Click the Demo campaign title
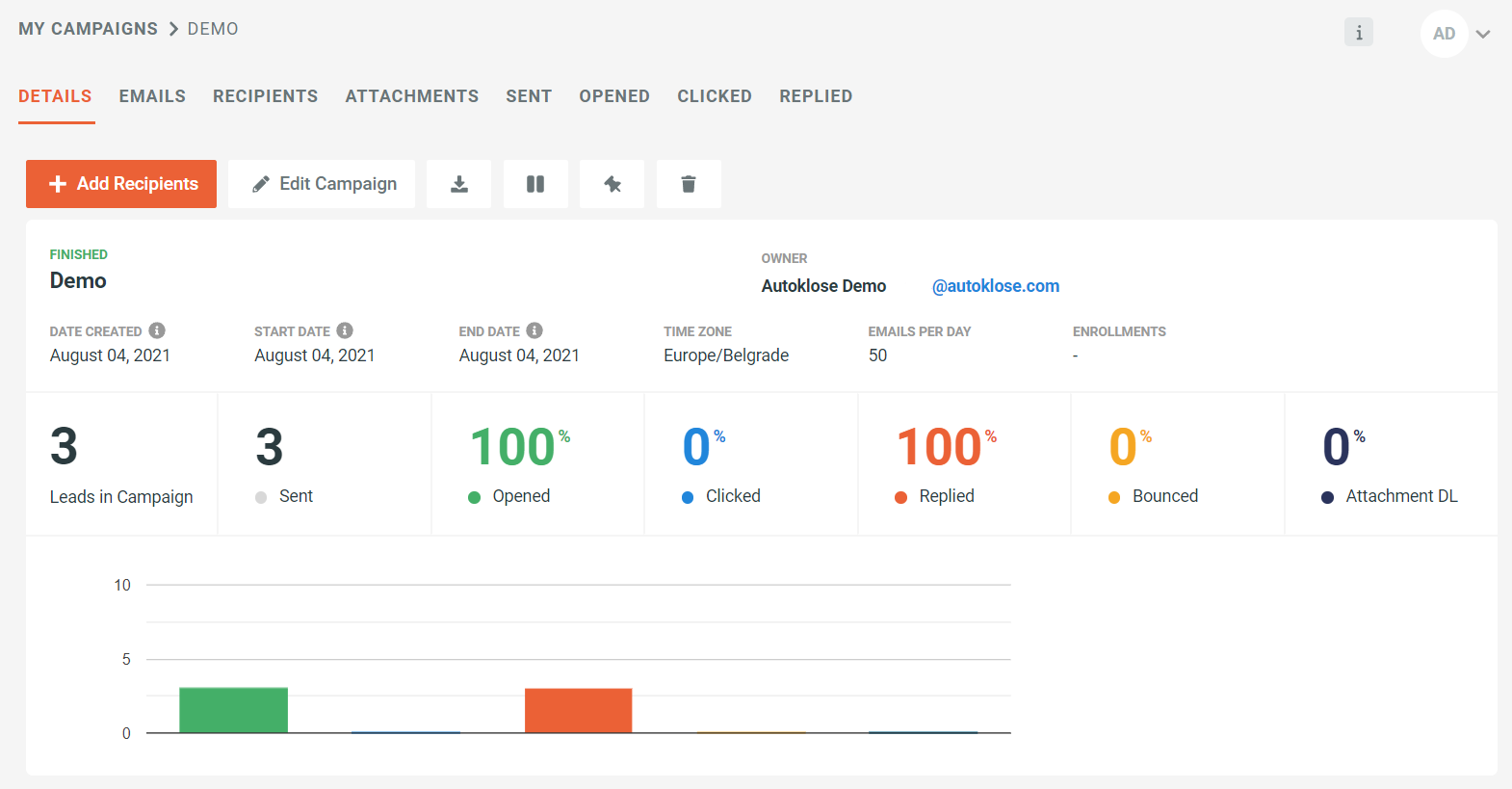Image resolution: width=1512 pixels, height=789 pixels. 78,280
